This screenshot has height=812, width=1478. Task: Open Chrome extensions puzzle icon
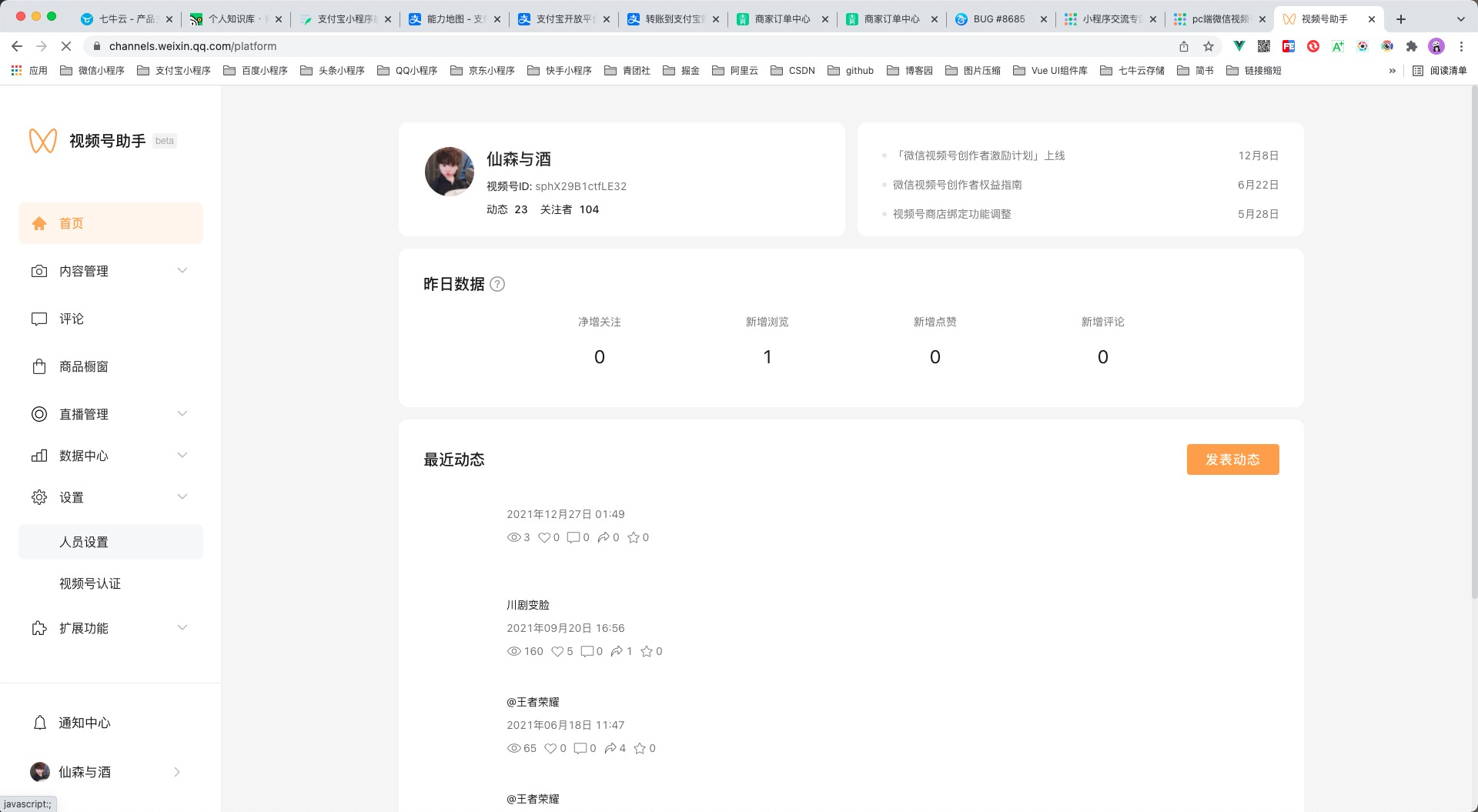coord(1412,46)
